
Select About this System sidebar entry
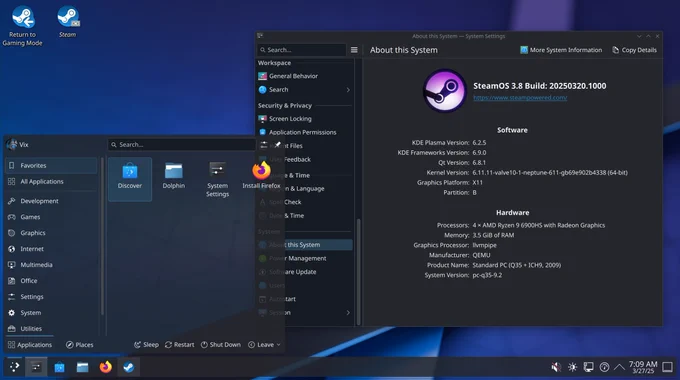point(304,245)
